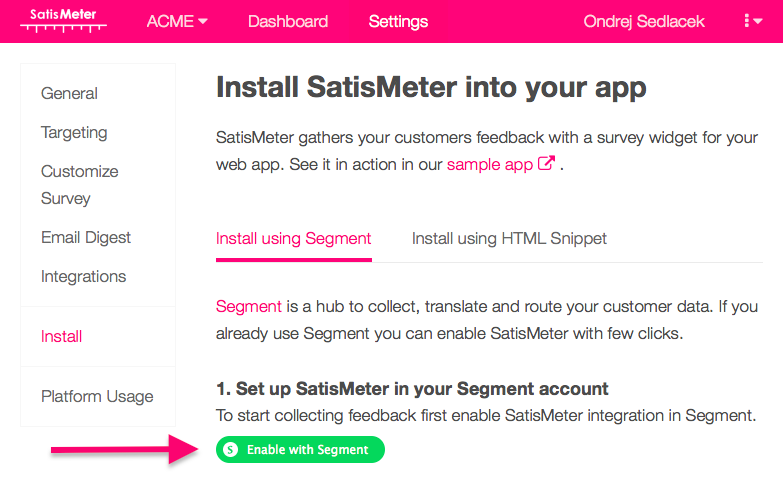Click the external link icon after sample app
Viewport: 783px width, 494px height.
pos(546,164)
